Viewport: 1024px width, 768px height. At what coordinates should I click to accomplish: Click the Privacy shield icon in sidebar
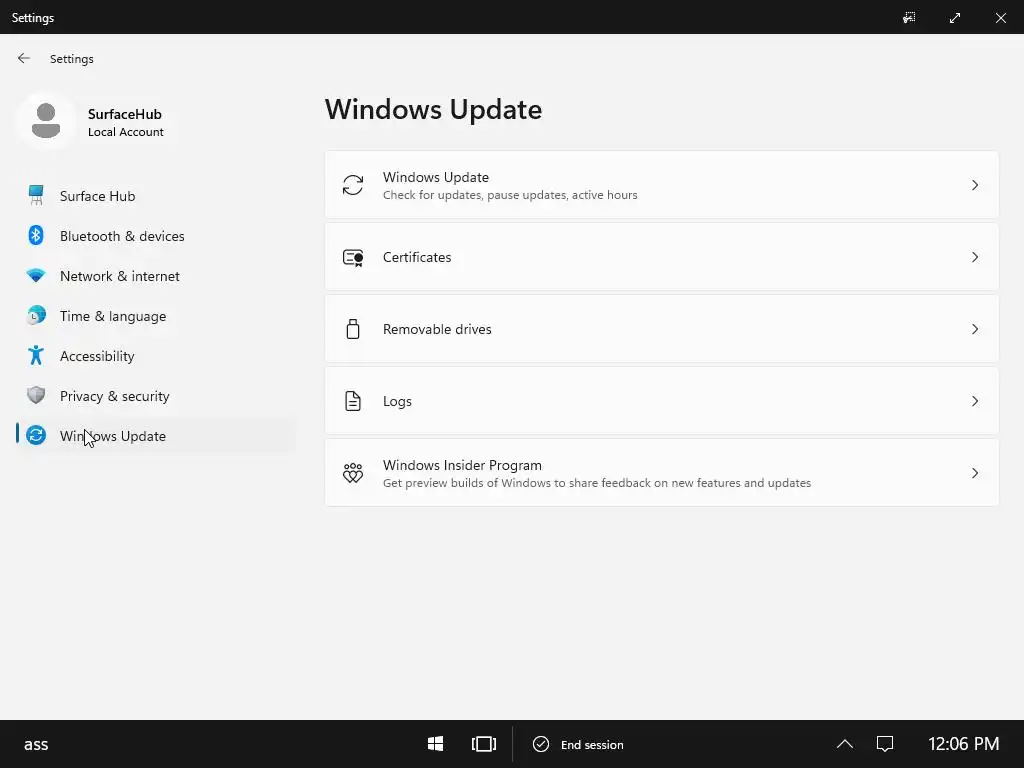36,395
